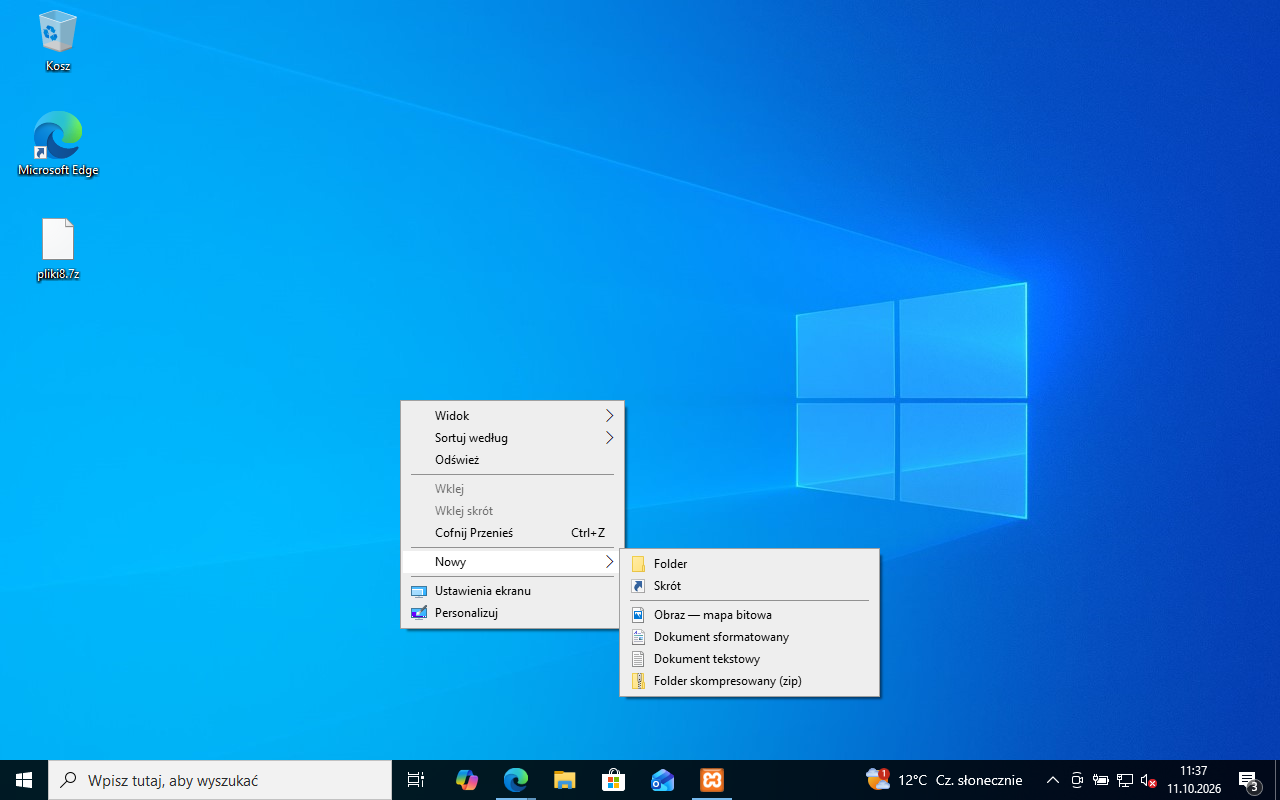Create a Folder skompresowany (zip)
Viewport: 1280px width, 800px height.
click(749, 681)
